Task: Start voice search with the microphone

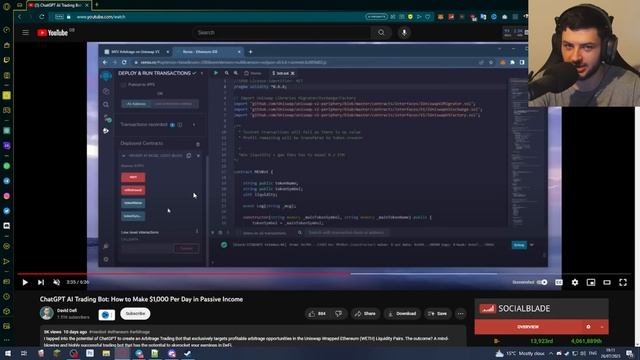Action: click(x=404, y=32)
